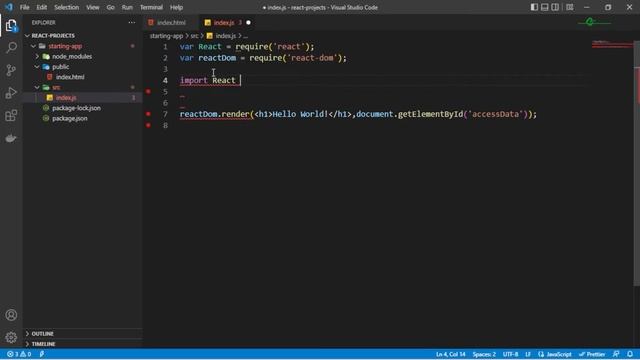Click Ln 4, Col 14 position indicator
The height and width of the screenshot is (360, 640).
click(451, 354)
